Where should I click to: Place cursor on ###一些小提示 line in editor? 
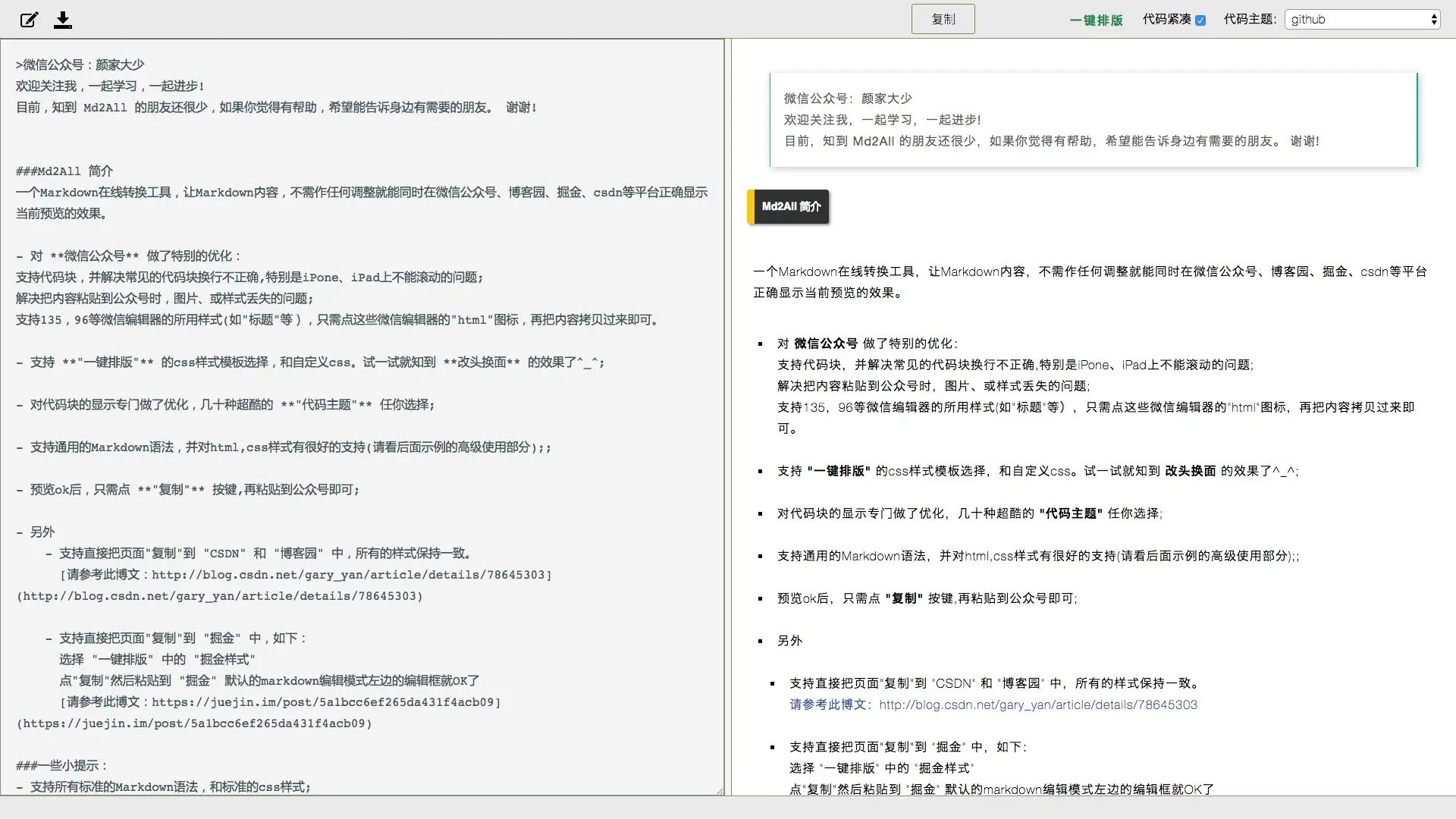(62, 766)
